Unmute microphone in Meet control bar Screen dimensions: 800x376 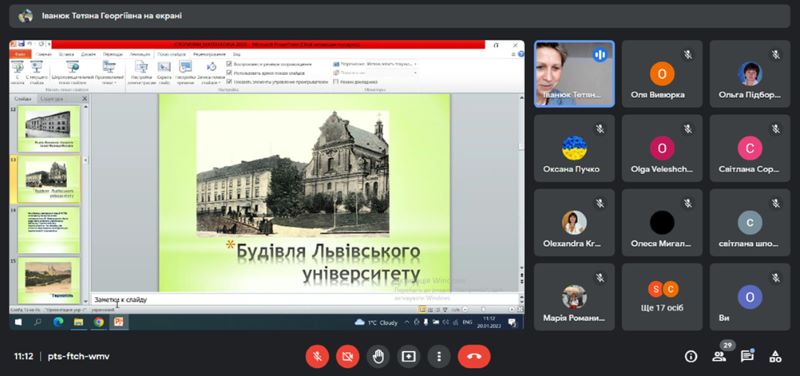coord(317,356)
